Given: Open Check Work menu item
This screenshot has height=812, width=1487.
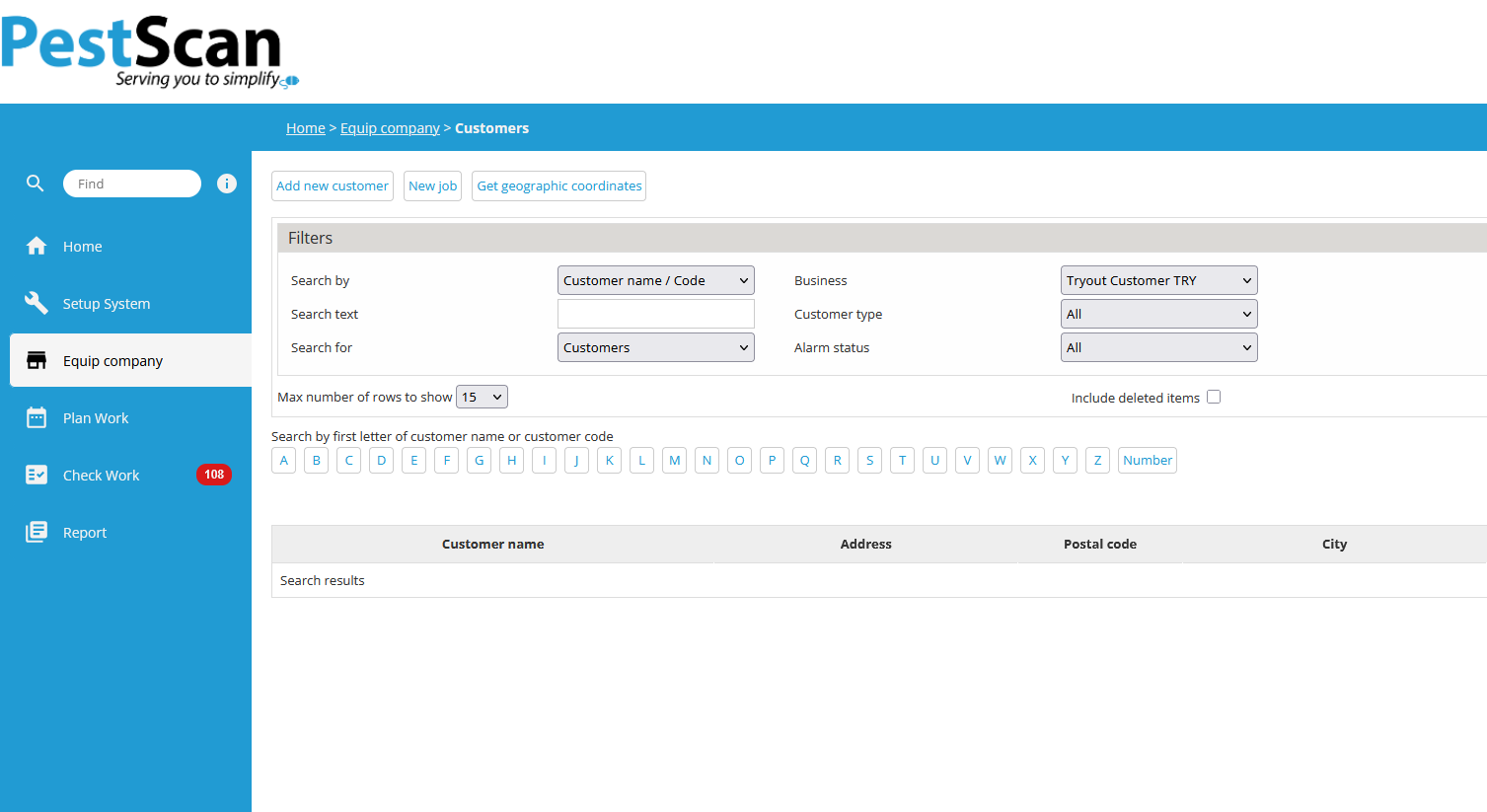Looking at the screenshot, I should click(102, 476).
